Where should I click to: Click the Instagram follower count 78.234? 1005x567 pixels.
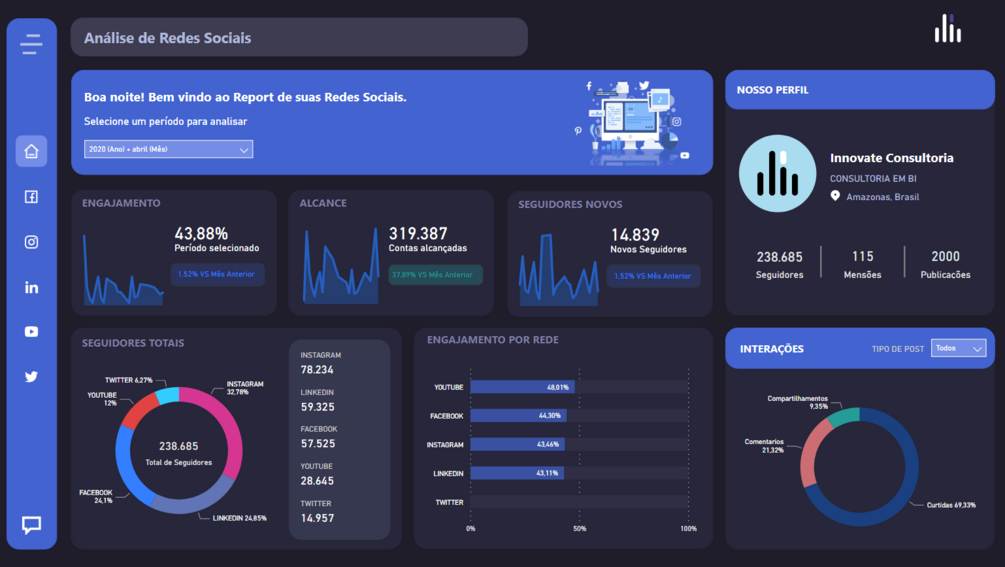tap(317, 370)
